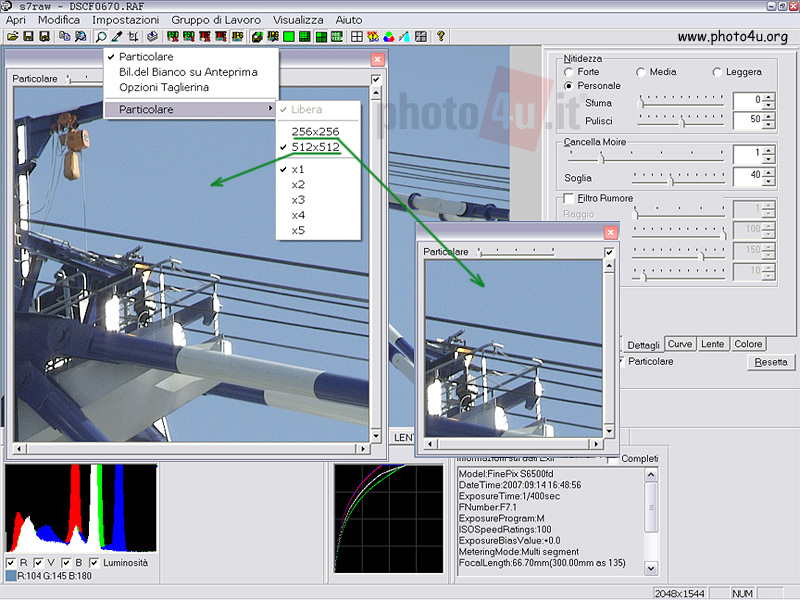Click the Soglia value input field
The width and height of the screenshot is (800, 600).
(748, 175)
